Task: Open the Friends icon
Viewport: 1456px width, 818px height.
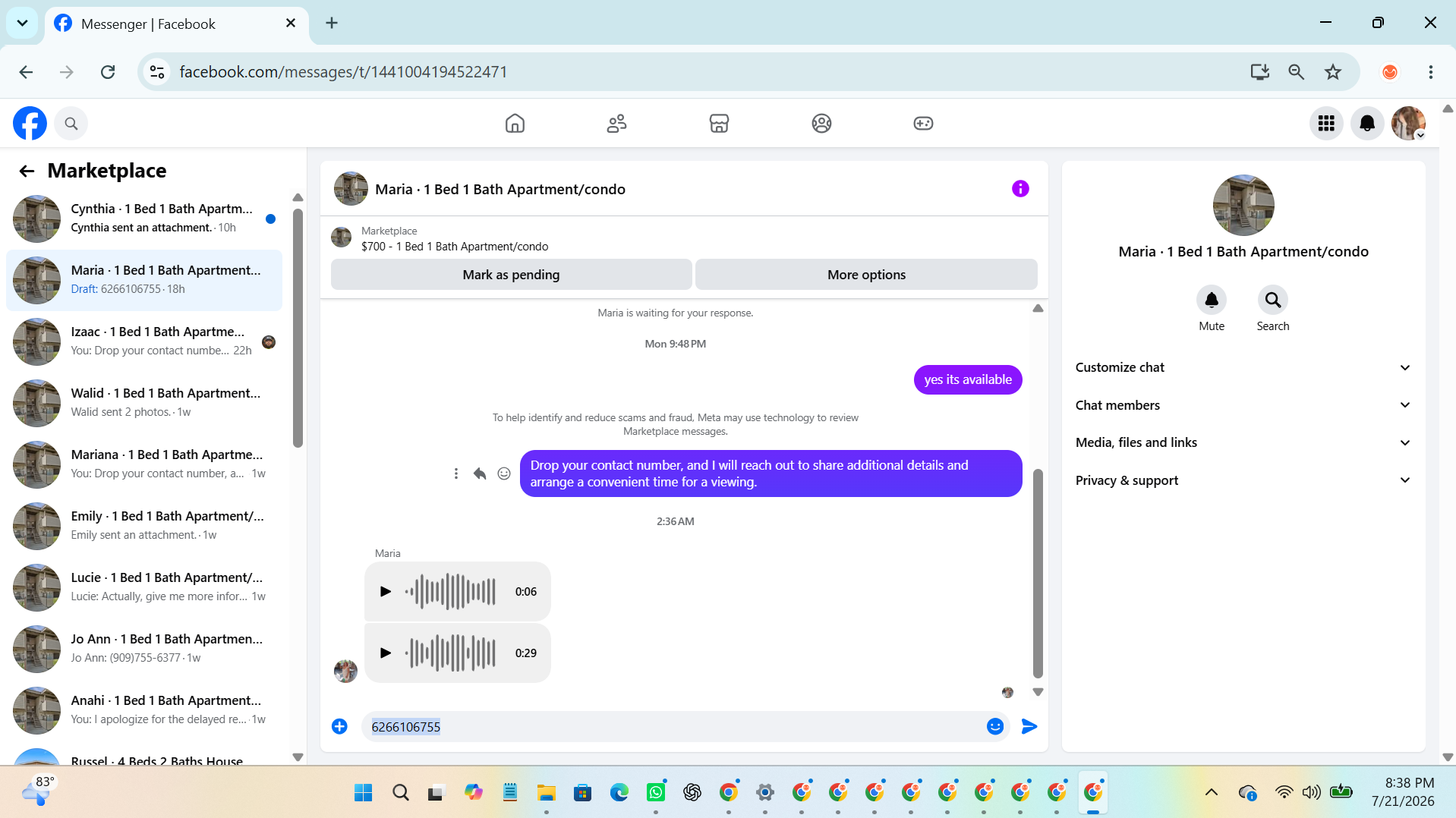Action: click(x=616, y=123)
